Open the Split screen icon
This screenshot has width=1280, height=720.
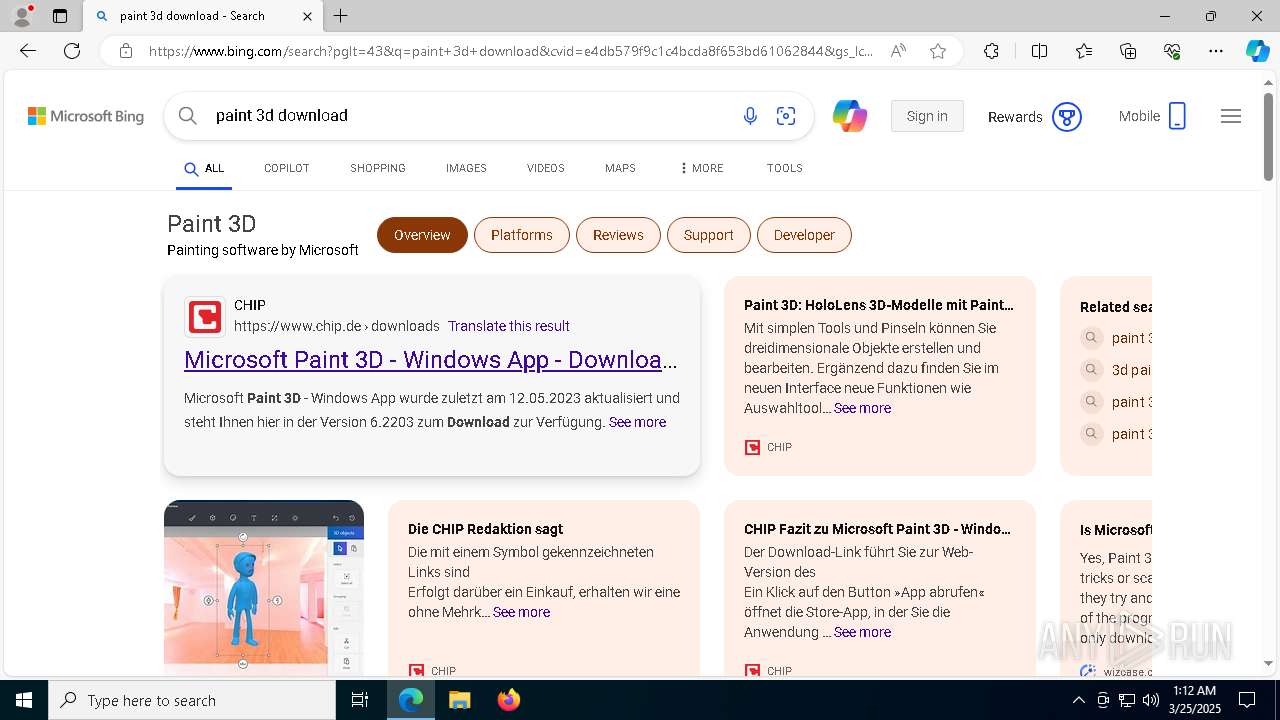(1039, 51)
